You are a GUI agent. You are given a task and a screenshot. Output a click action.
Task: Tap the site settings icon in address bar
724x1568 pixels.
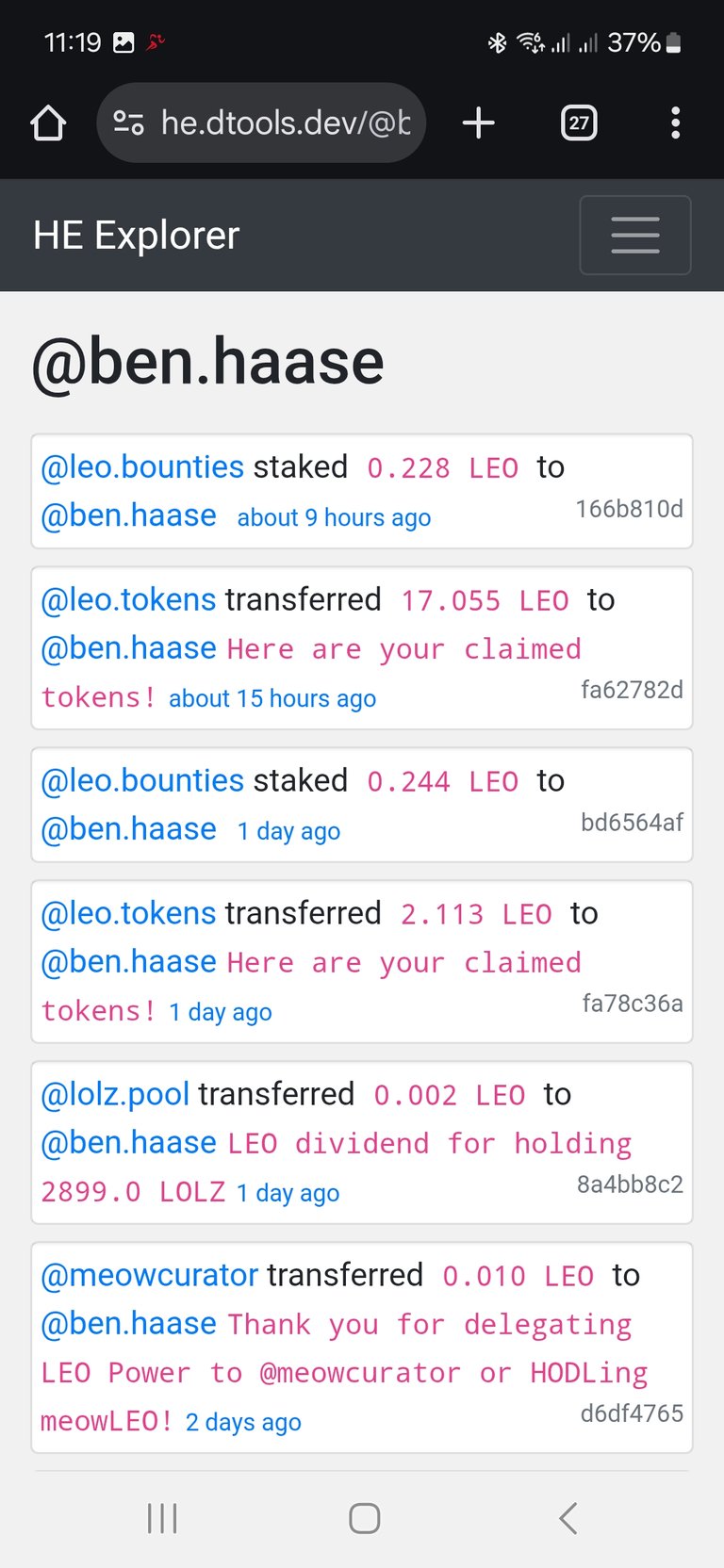pos(128,122)
